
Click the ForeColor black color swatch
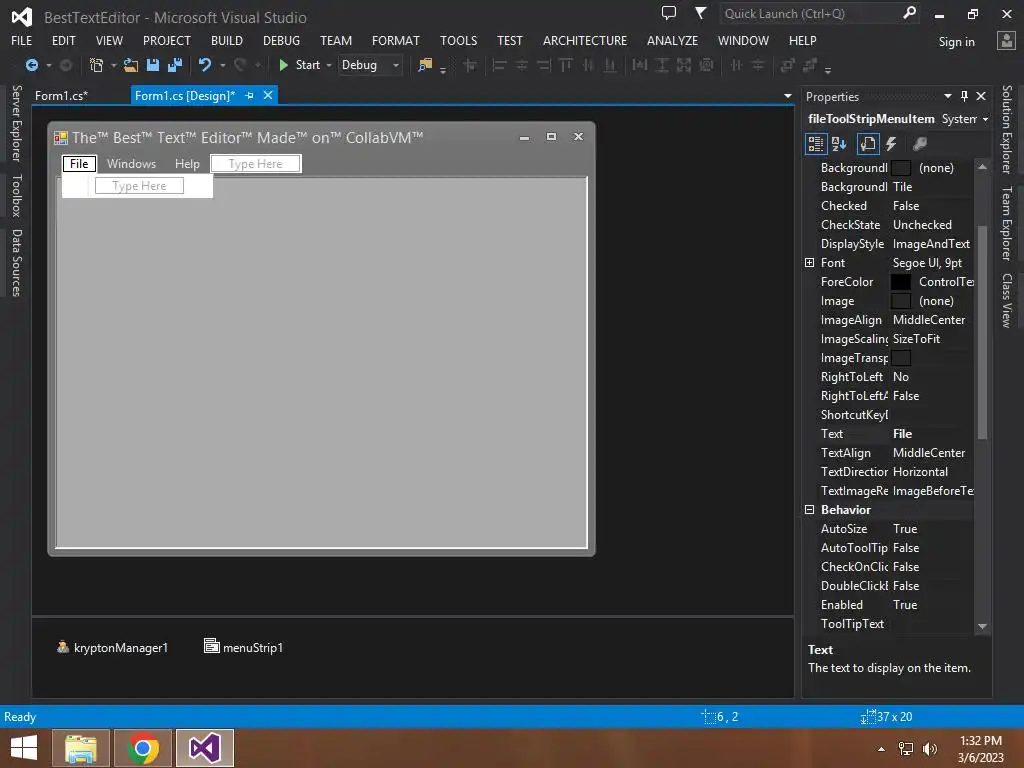tap(901, 281)
